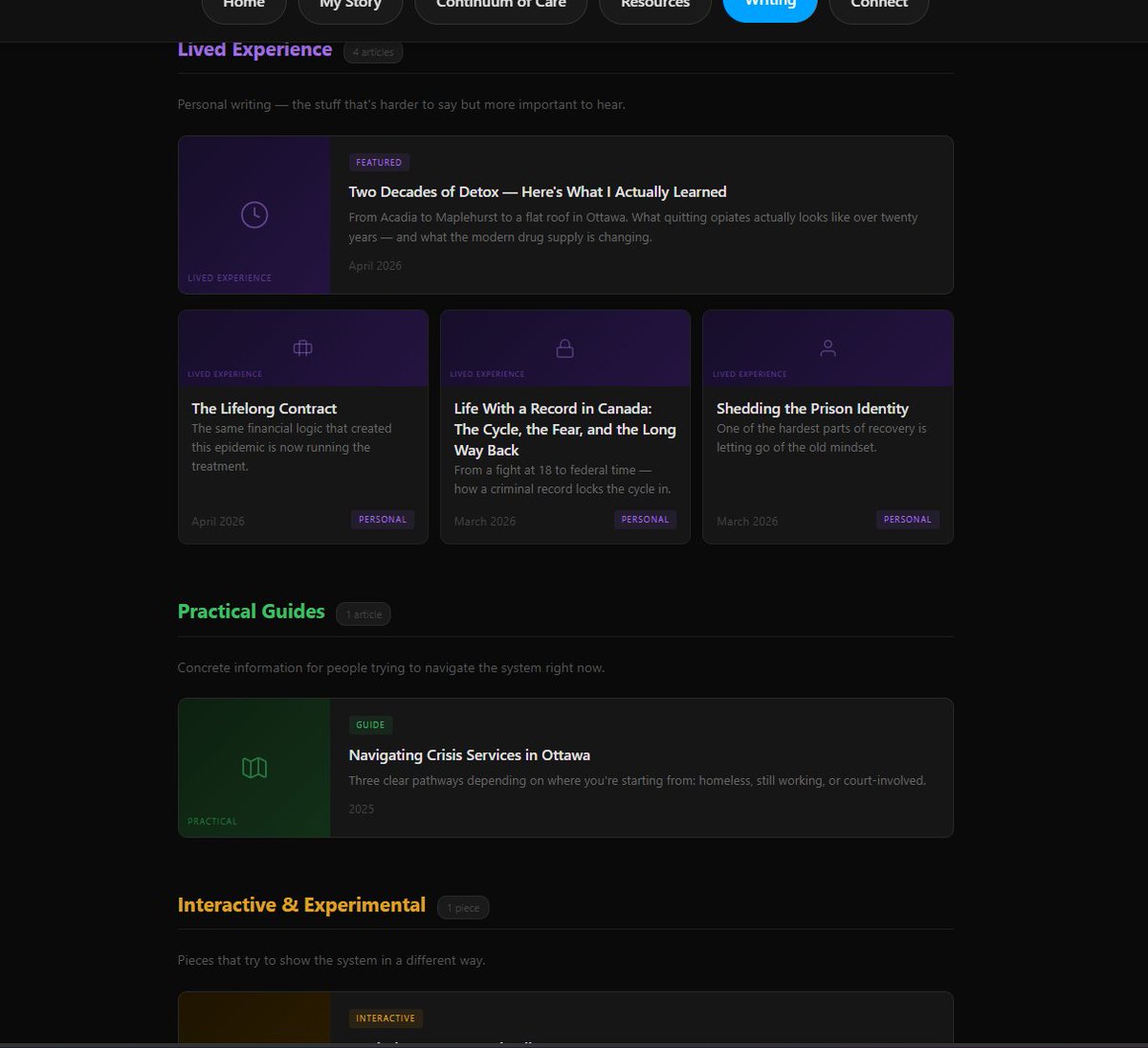Click the '1 piece' count badge
This screenshot has height=1048, width=1148.
[463, 908]
